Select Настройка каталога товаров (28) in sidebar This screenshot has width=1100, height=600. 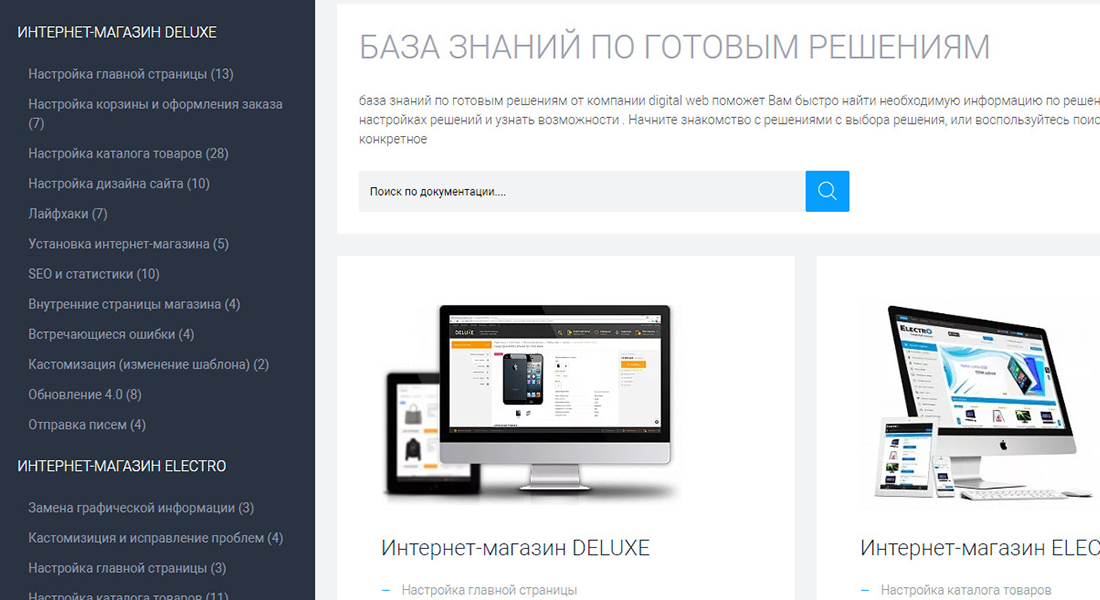click(x=128, y=154)
